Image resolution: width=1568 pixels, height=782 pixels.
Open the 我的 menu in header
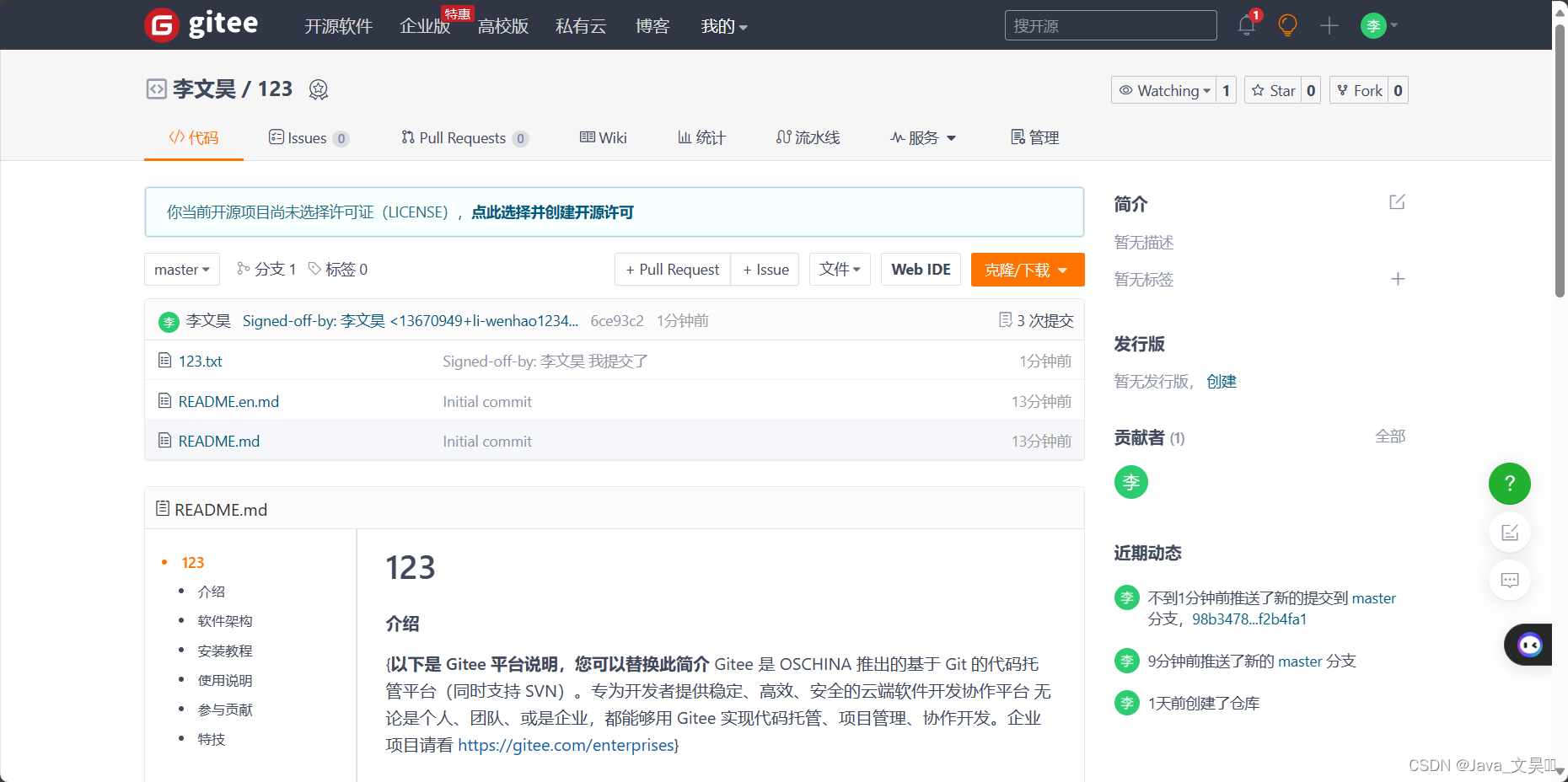tap(724, 26)
